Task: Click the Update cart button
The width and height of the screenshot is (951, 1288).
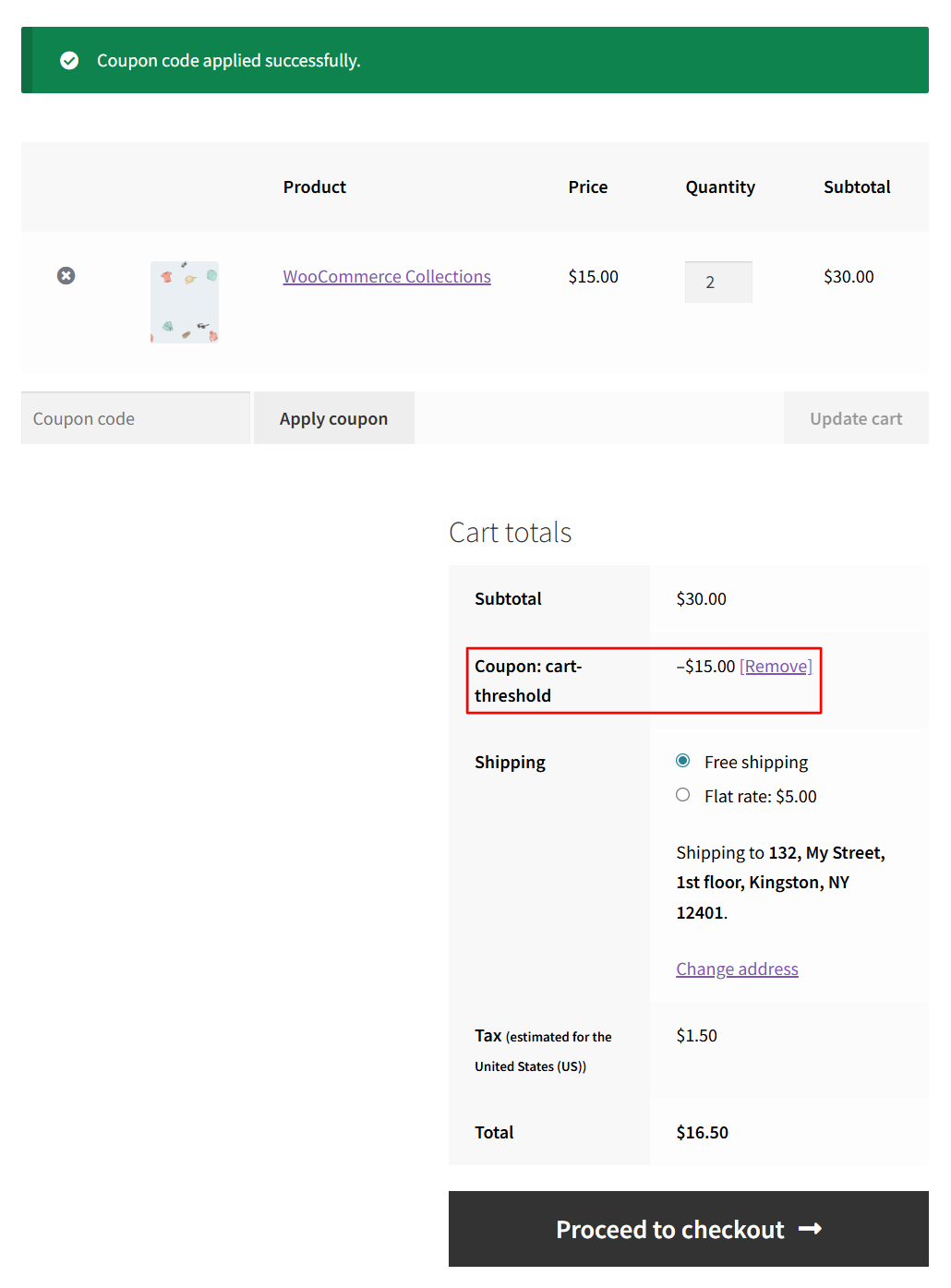Action: click(856, 419)
